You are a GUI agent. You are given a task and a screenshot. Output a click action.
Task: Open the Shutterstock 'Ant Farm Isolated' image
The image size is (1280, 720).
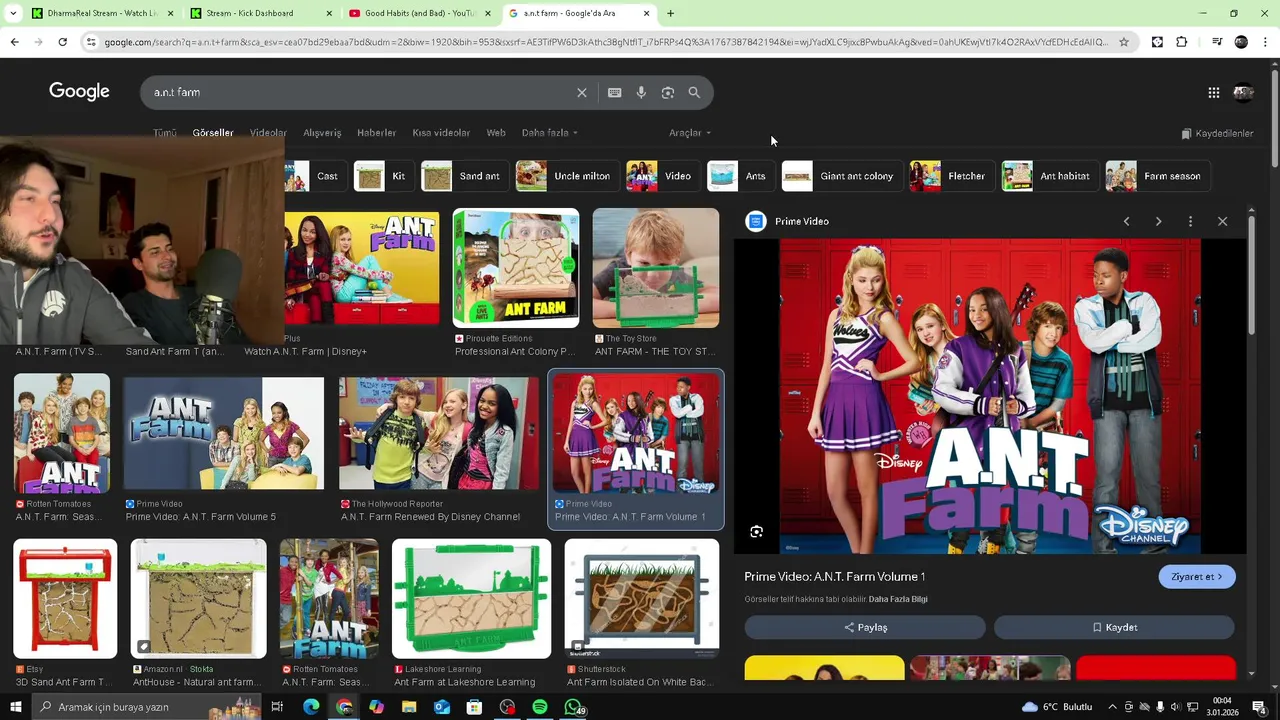pos(642,599)
